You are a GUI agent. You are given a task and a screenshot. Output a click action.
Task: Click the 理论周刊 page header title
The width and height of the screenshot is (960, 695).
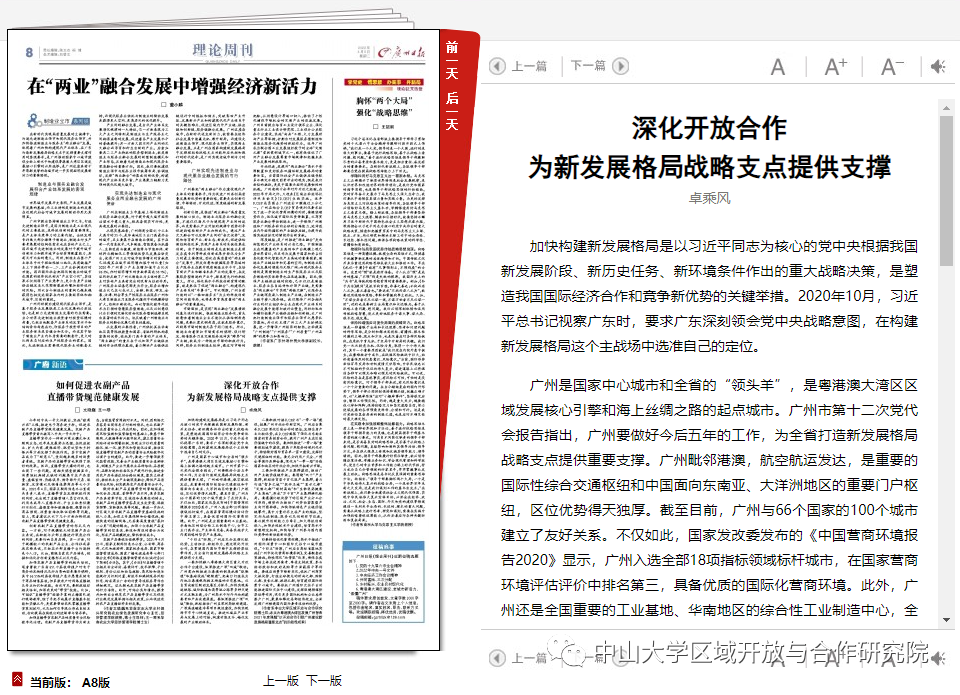coord(223,50)
